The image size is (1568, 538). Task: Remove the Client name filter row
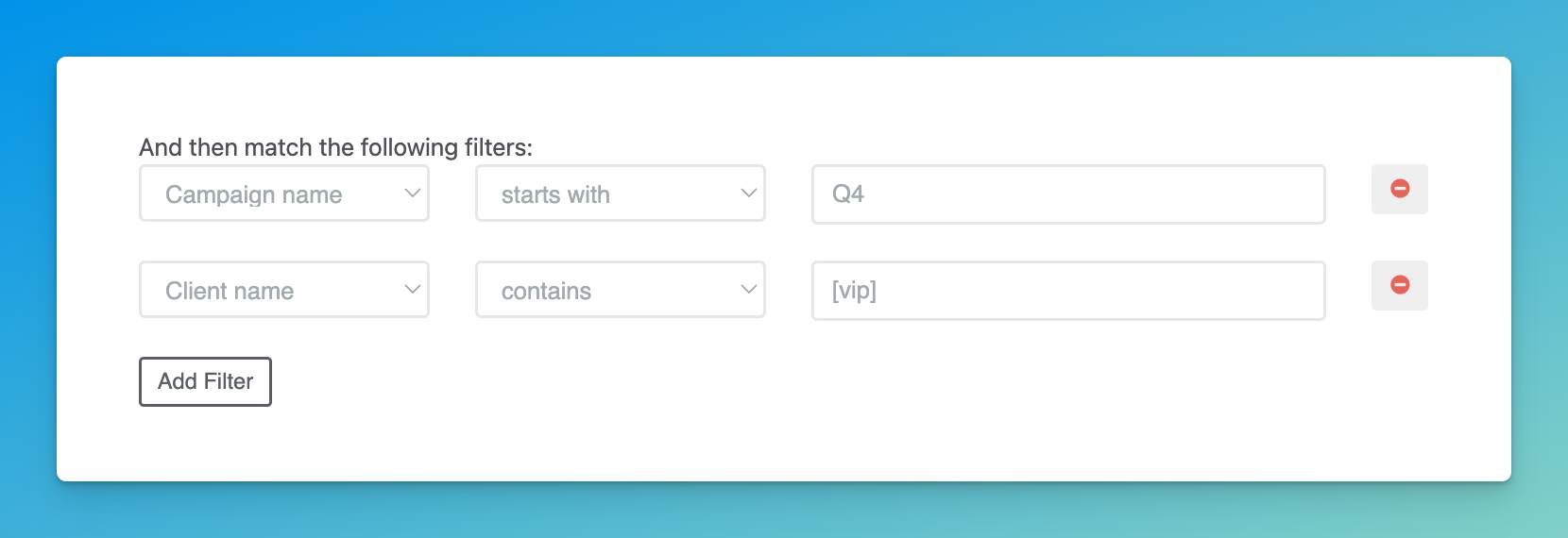[x=1399, y=285]
